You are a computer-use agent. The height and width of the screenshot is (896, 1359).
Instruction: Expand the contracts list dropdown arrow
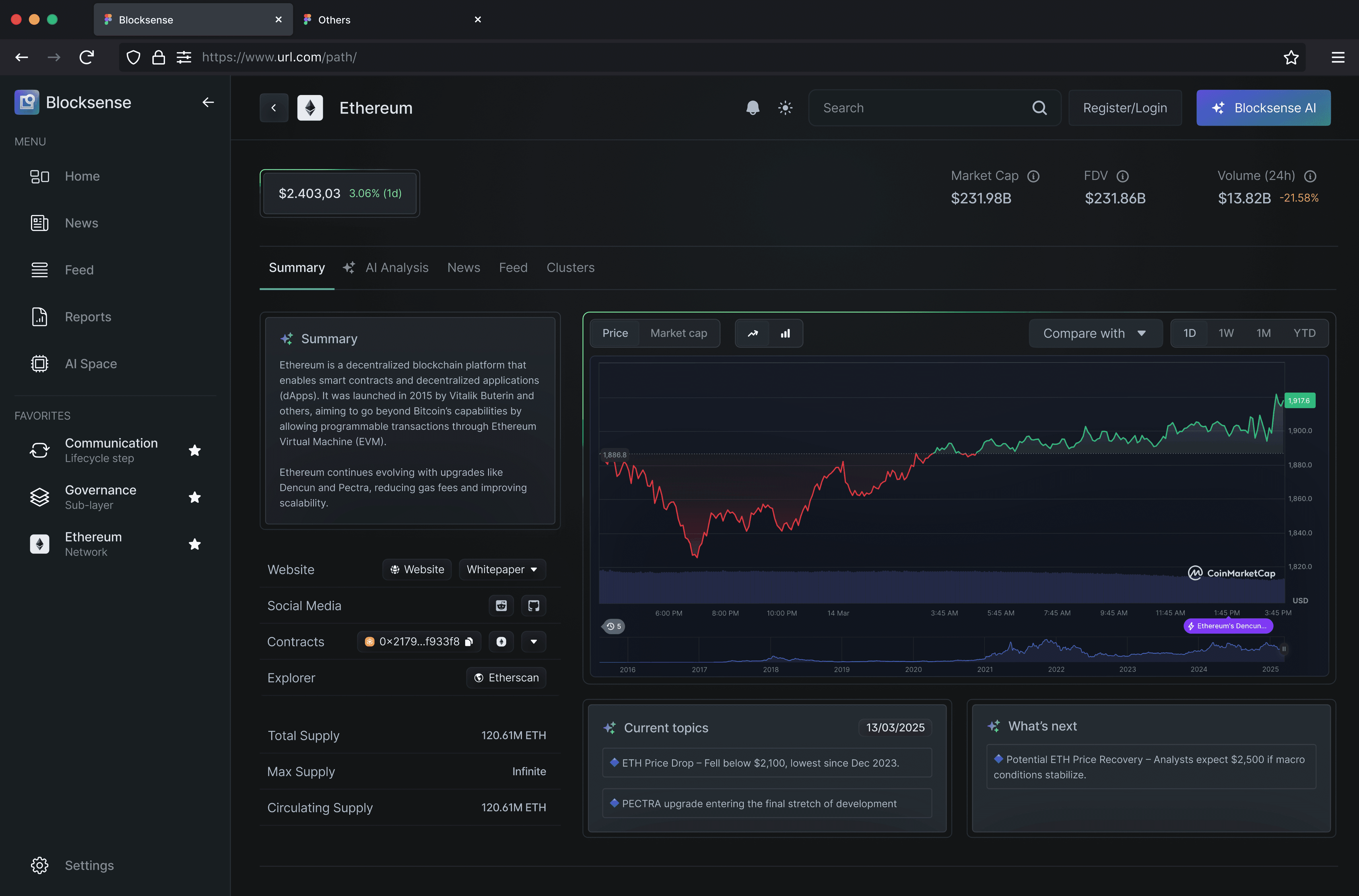(x=533, y=642)
